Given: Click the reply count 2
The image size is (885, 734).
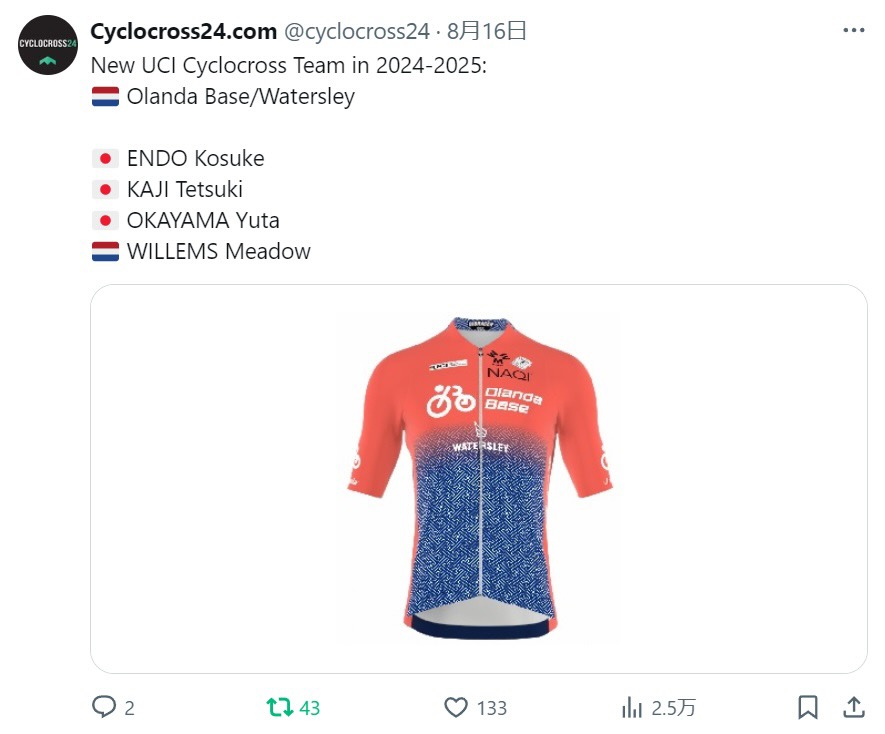Looking at the screenshot, I should pyautogui.click(x=129, y=708).
